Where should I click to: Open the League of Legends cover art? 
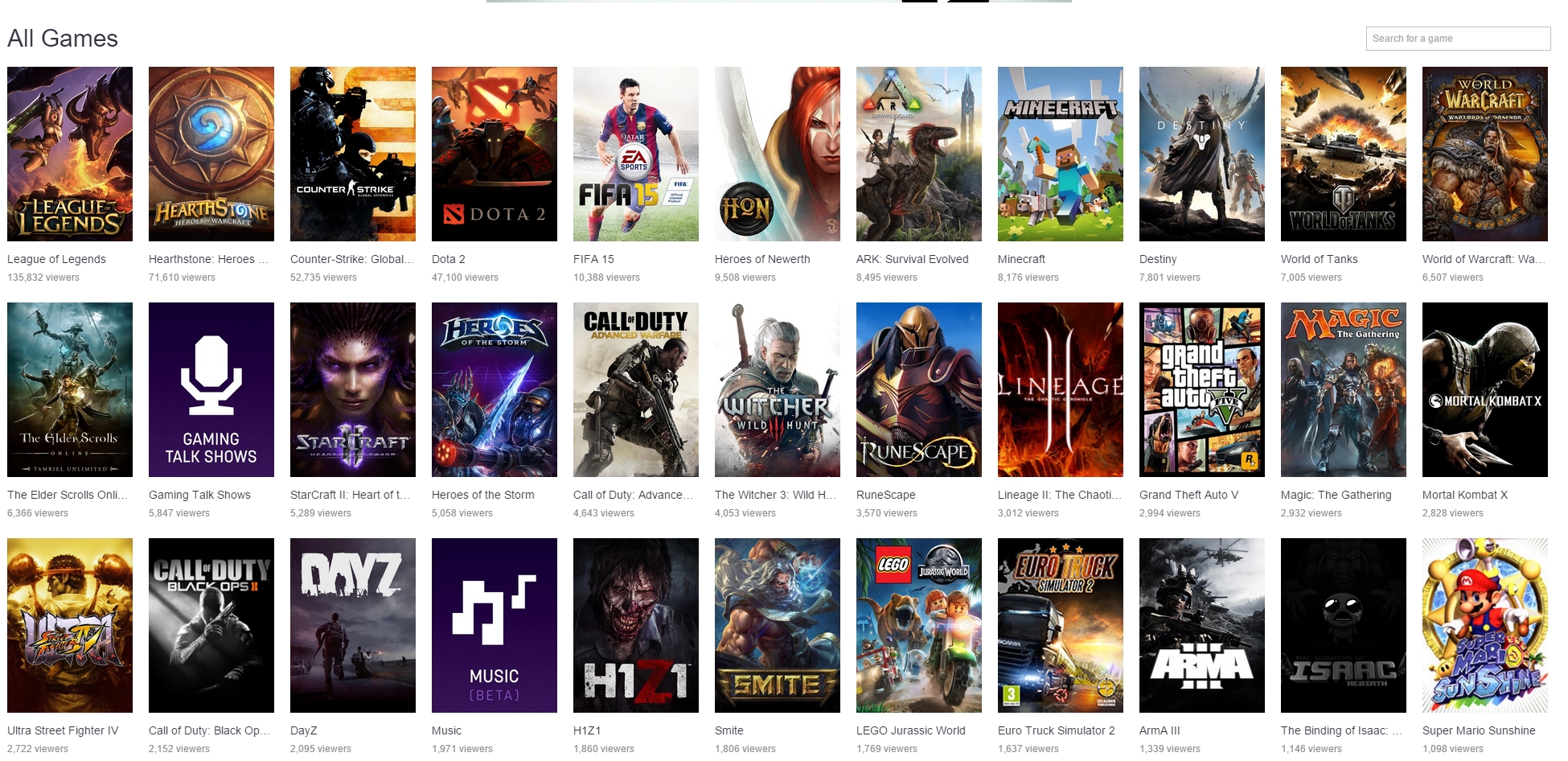point(70,154)
